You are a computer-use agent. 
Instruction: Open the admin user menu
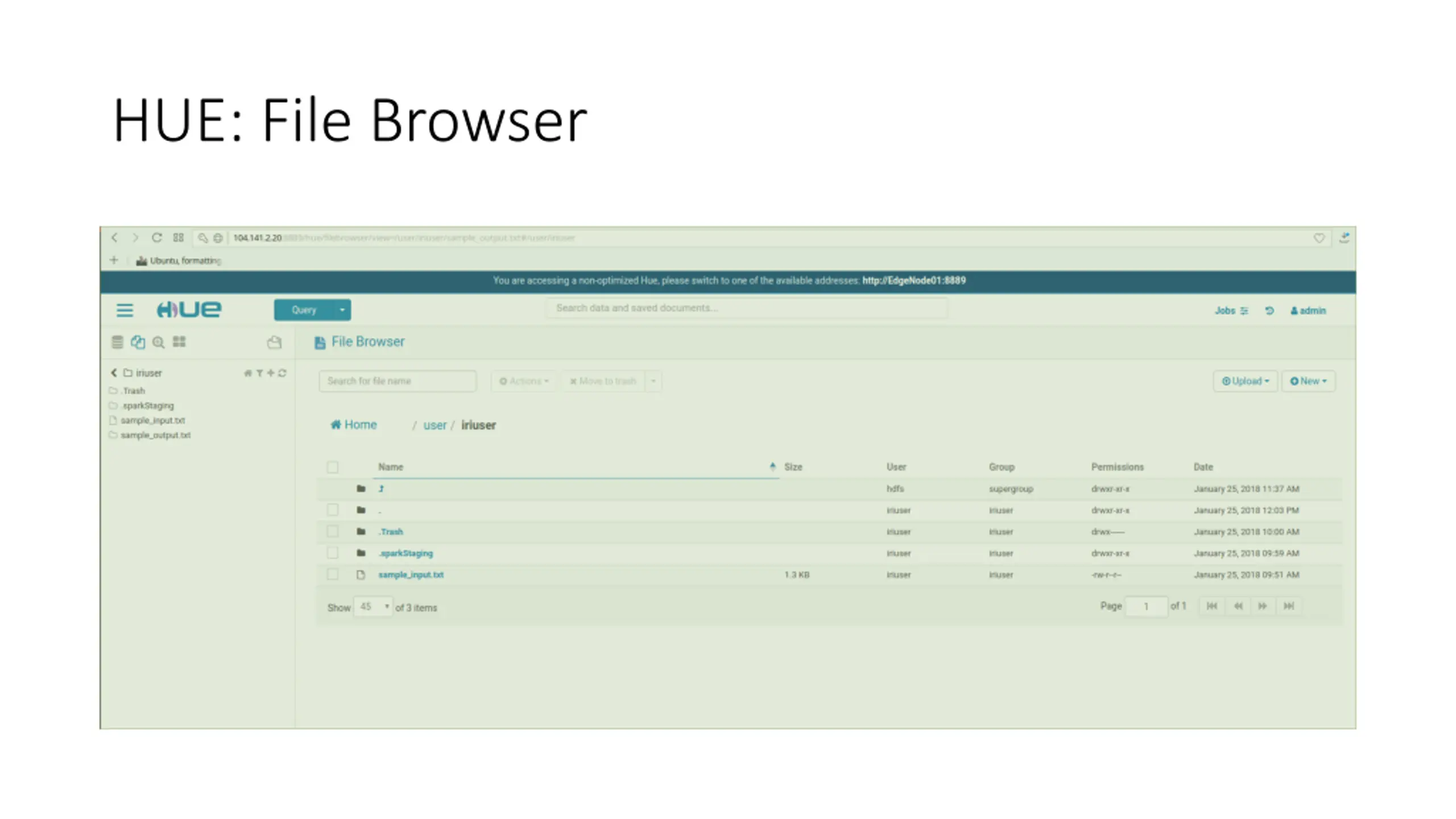[x=1308, y=311]
